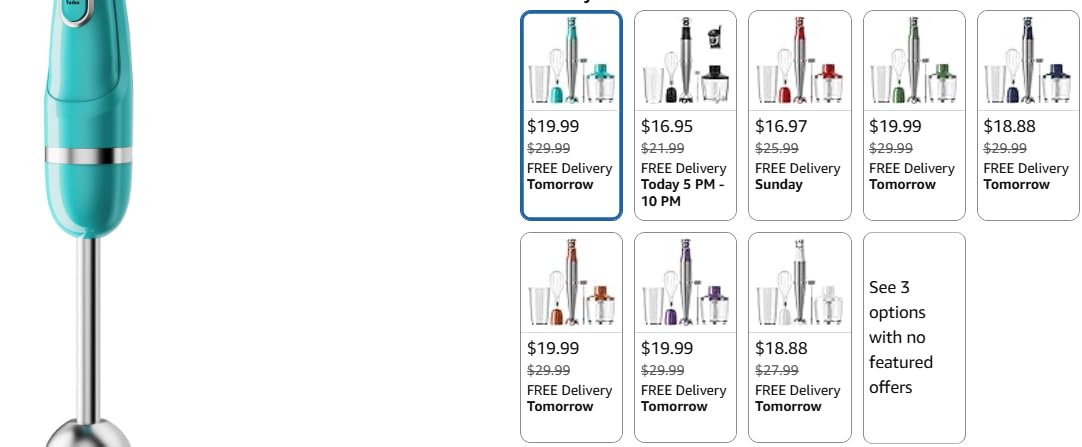Select the teal blender set priced $19.99

(571, 115)
